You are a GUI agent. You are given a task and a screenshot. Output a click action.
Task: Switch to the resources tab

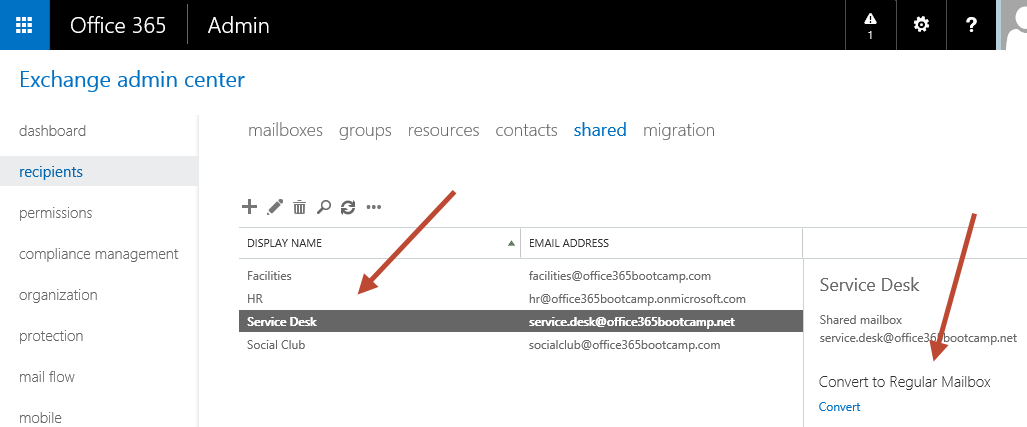443,130
